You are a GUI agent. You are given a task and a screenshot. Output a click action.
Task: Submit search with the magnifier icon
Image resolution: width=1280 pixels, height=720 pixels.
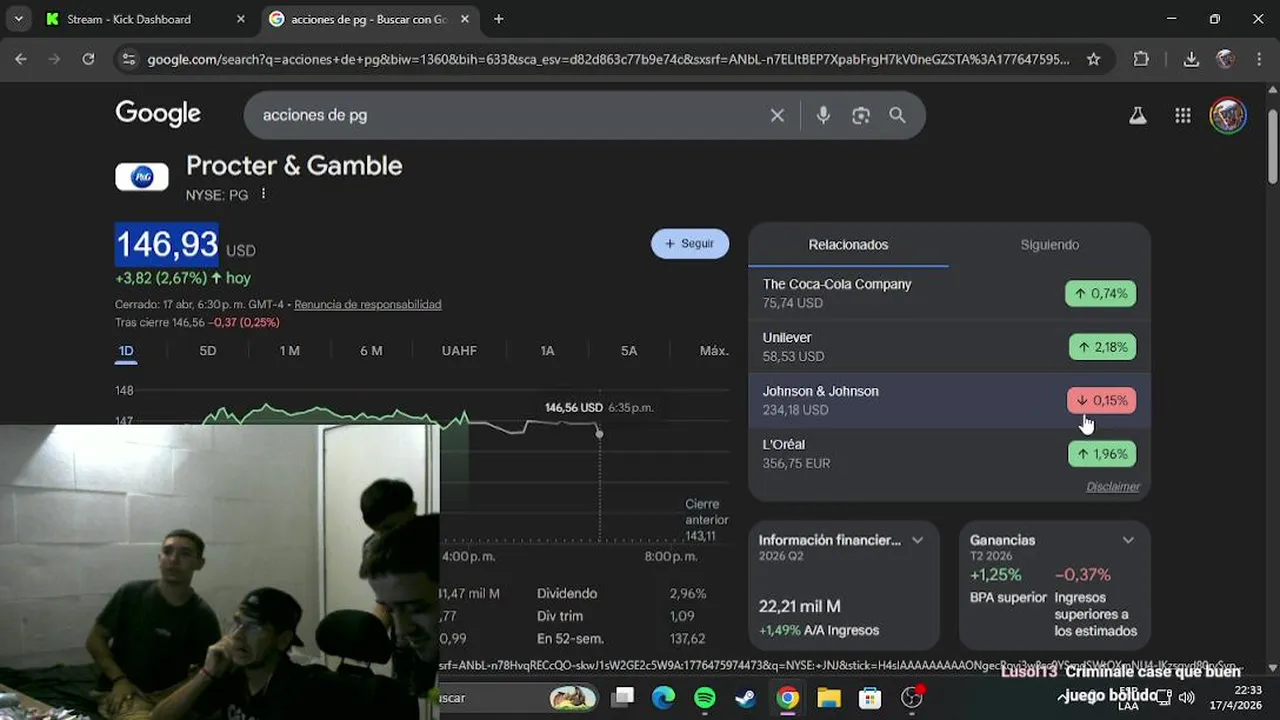[x=898, y=115]
